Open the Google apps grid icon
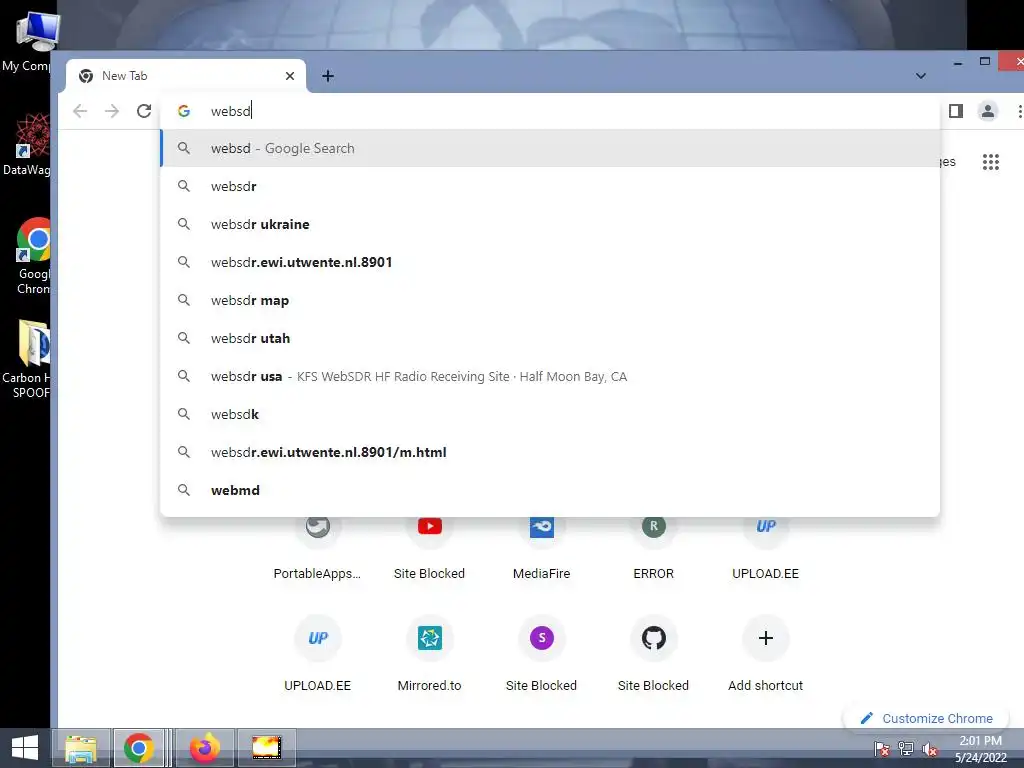This screenshot has height=768, width=1024. click(991, 162)
